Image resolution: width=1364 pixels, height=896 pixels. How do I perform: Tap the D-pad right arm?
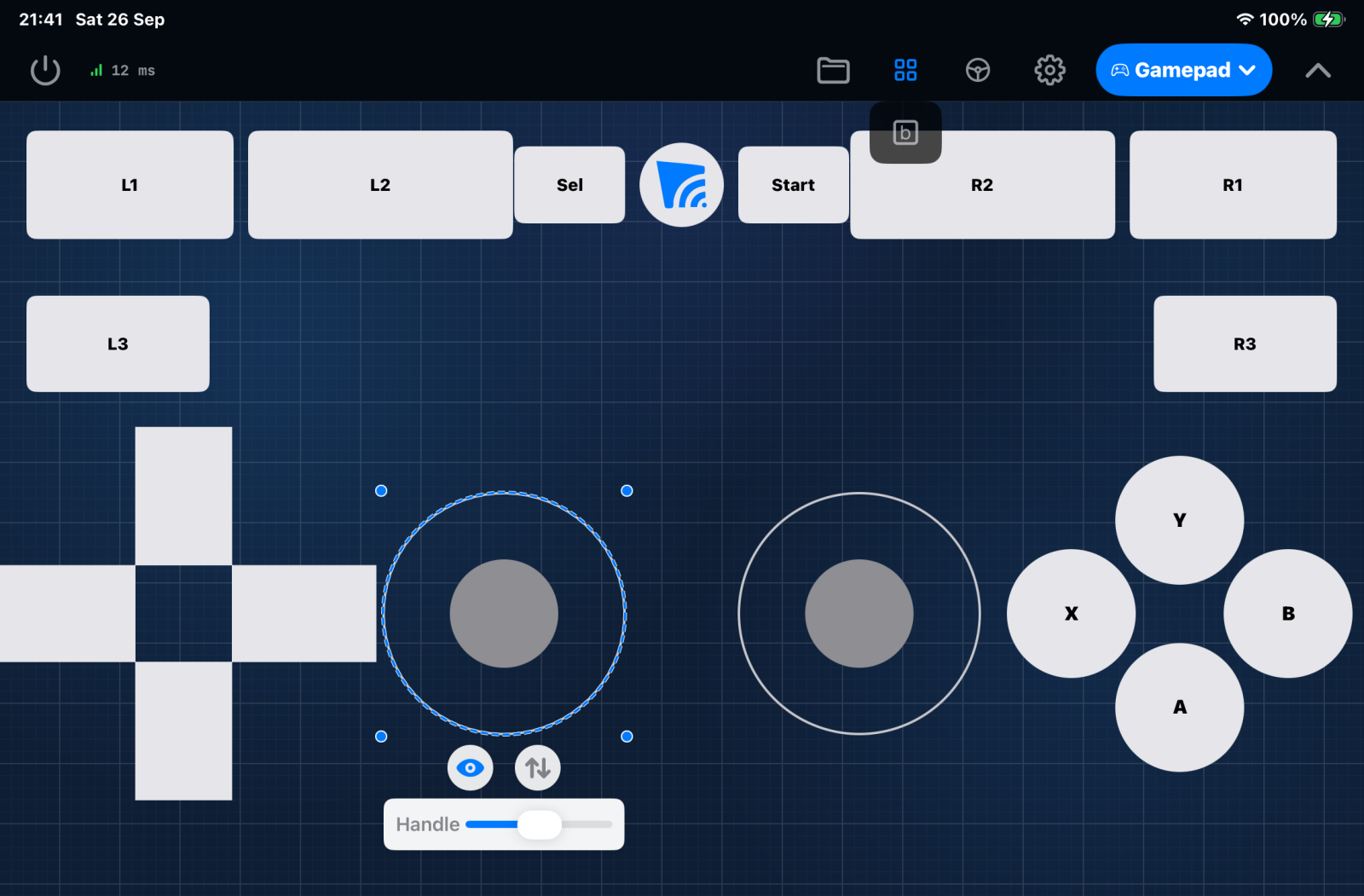[x=303, y=613]
